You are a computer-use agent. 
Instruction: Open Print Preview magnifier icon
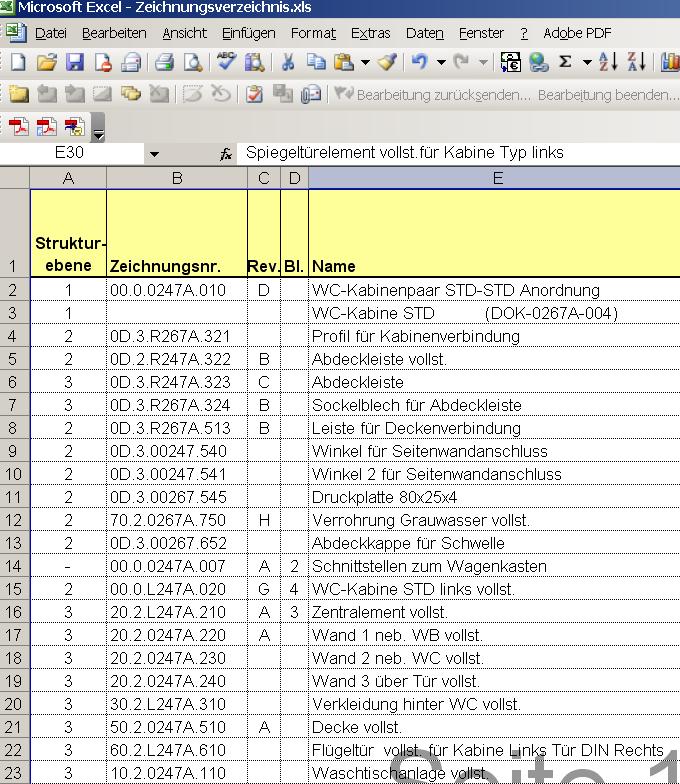(192, 62)
